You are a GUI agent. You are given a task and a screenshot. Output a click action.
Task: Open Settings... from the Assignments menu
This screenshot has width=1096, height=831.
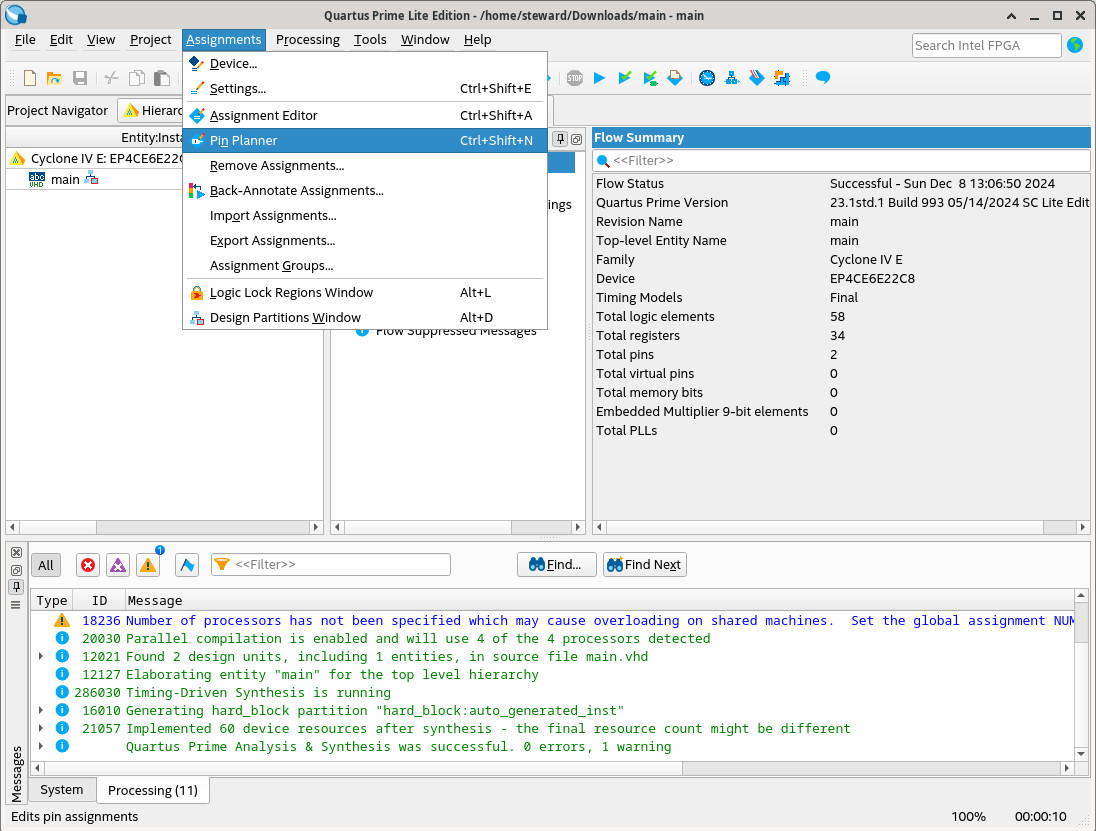(364, 89)
